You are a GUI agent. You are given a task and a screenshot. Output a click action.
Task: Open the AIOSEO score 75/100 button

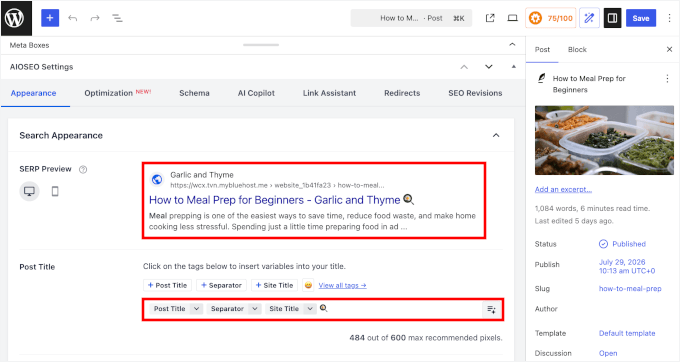click(551, 18)
